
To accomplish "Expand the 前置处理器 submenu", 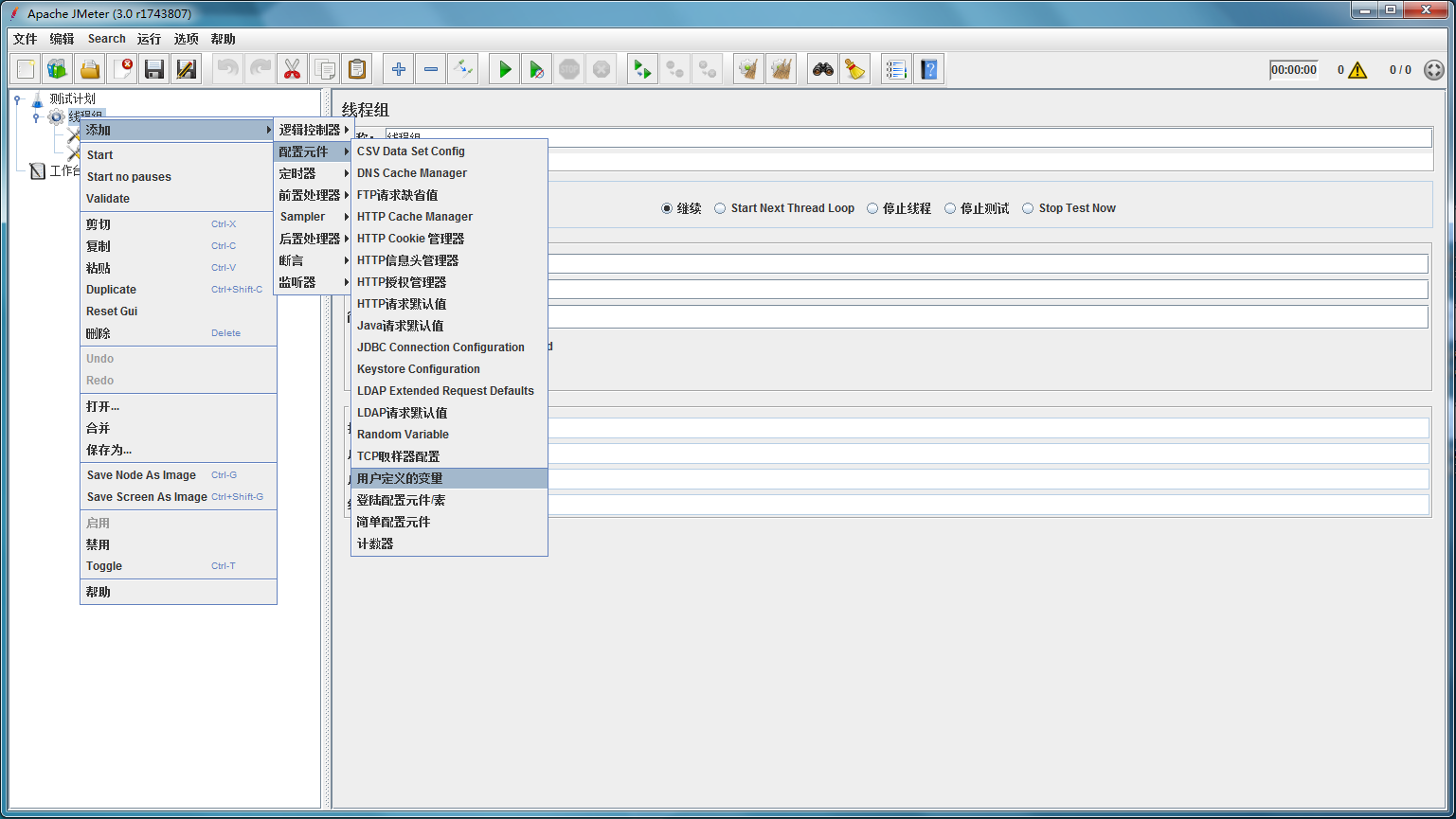I will (x=314, y=195).
